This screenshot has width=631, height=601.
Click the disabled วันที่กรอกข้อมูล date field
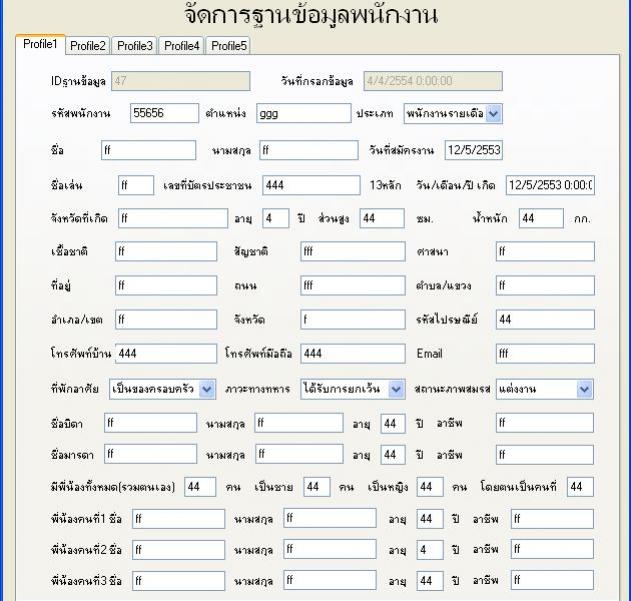click(433, 81)
